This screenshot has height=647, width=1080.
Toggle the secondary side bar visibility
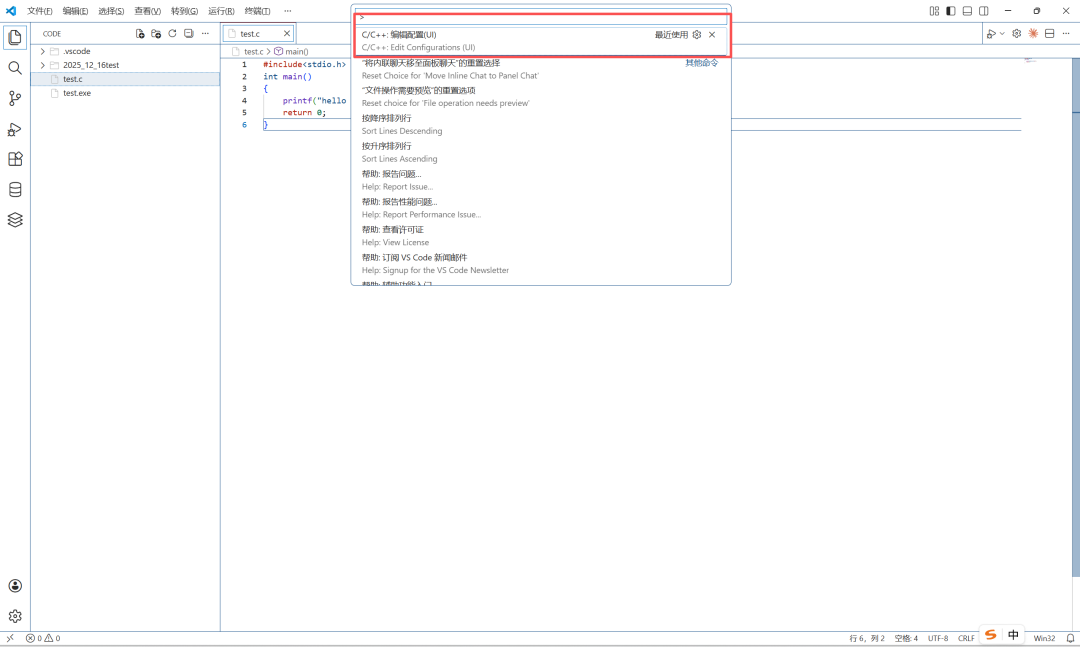(984, 11)
